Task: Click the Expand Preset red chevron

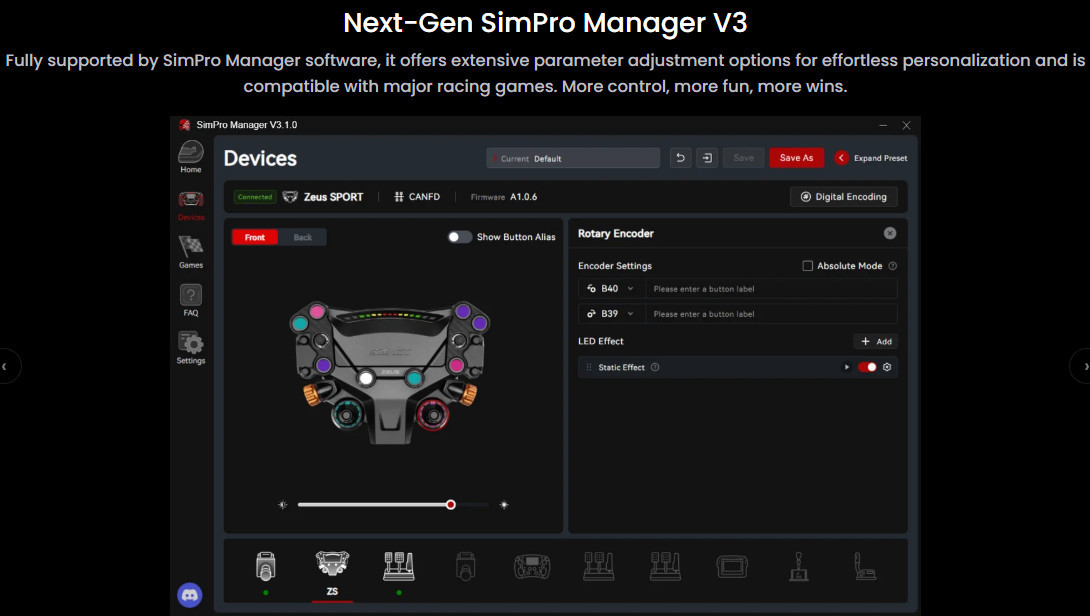Action: coord(841,158)
